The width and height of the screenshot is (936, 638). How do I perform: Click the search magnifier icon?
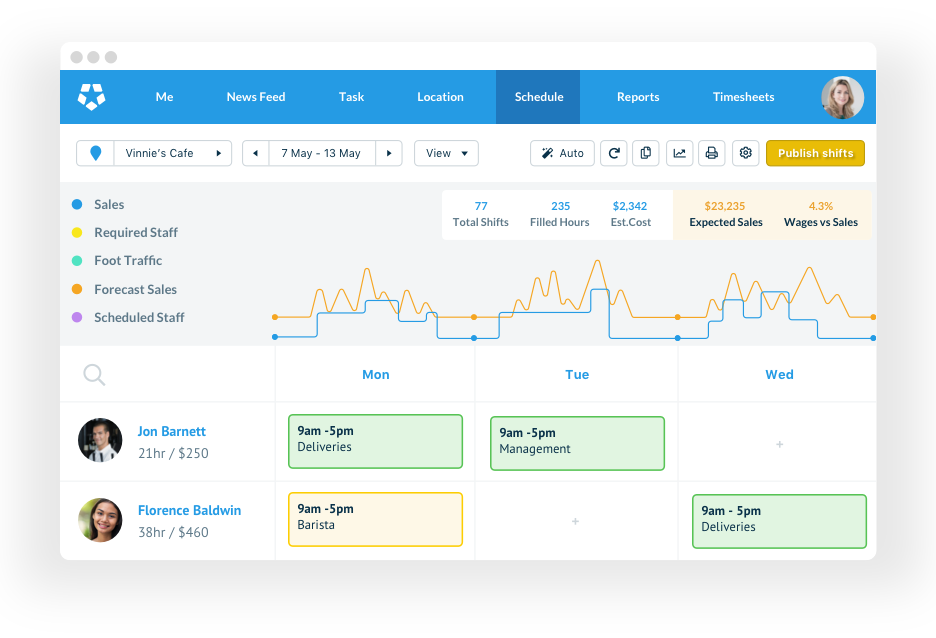[94, 375]
